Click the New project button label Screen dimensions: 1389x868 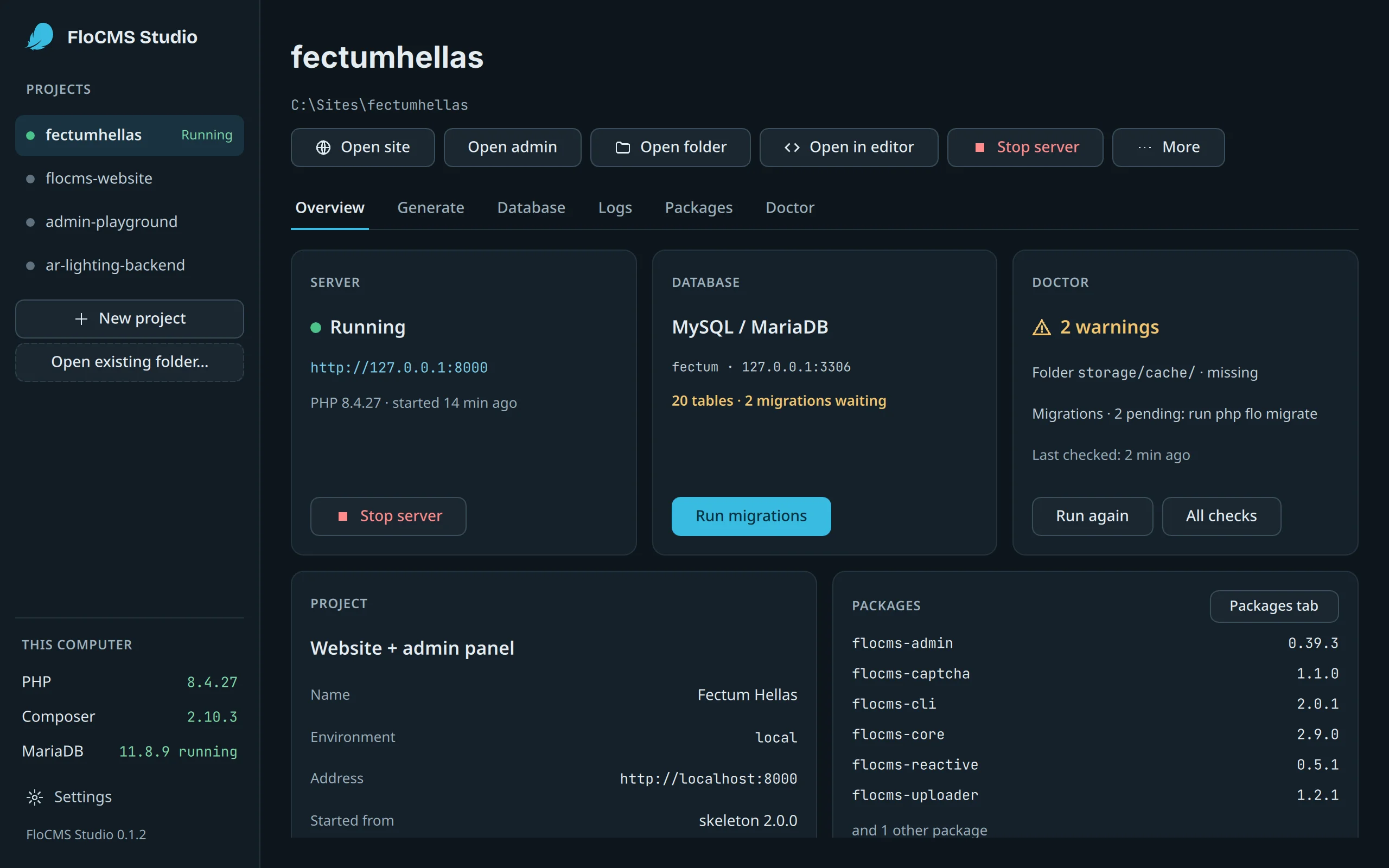tap(142, 318)
